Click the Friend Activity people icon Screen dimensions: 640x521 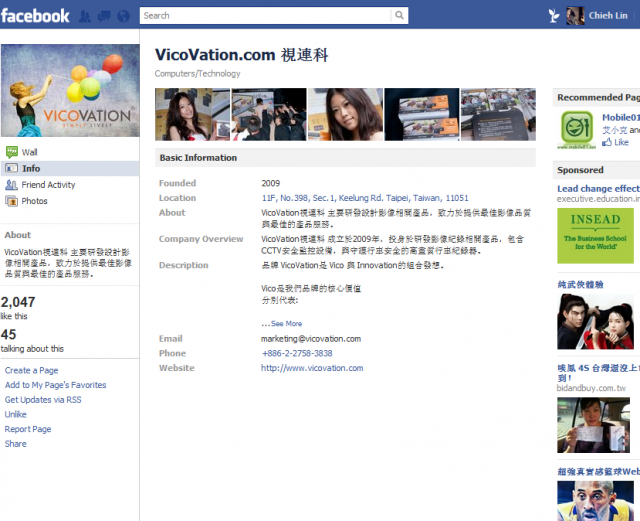point(11,185)
